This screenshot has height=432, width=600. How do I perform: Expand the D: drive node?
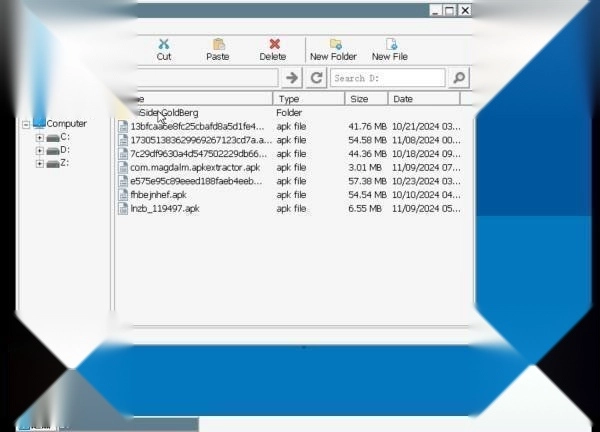point(39,150)
